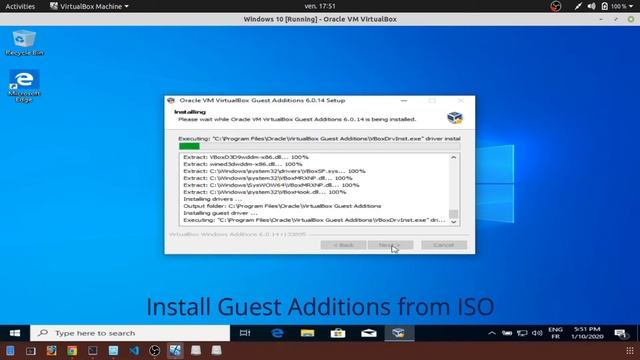
Task: Open the Windows clock showing 5:51 PM
Action: point(587,333)
